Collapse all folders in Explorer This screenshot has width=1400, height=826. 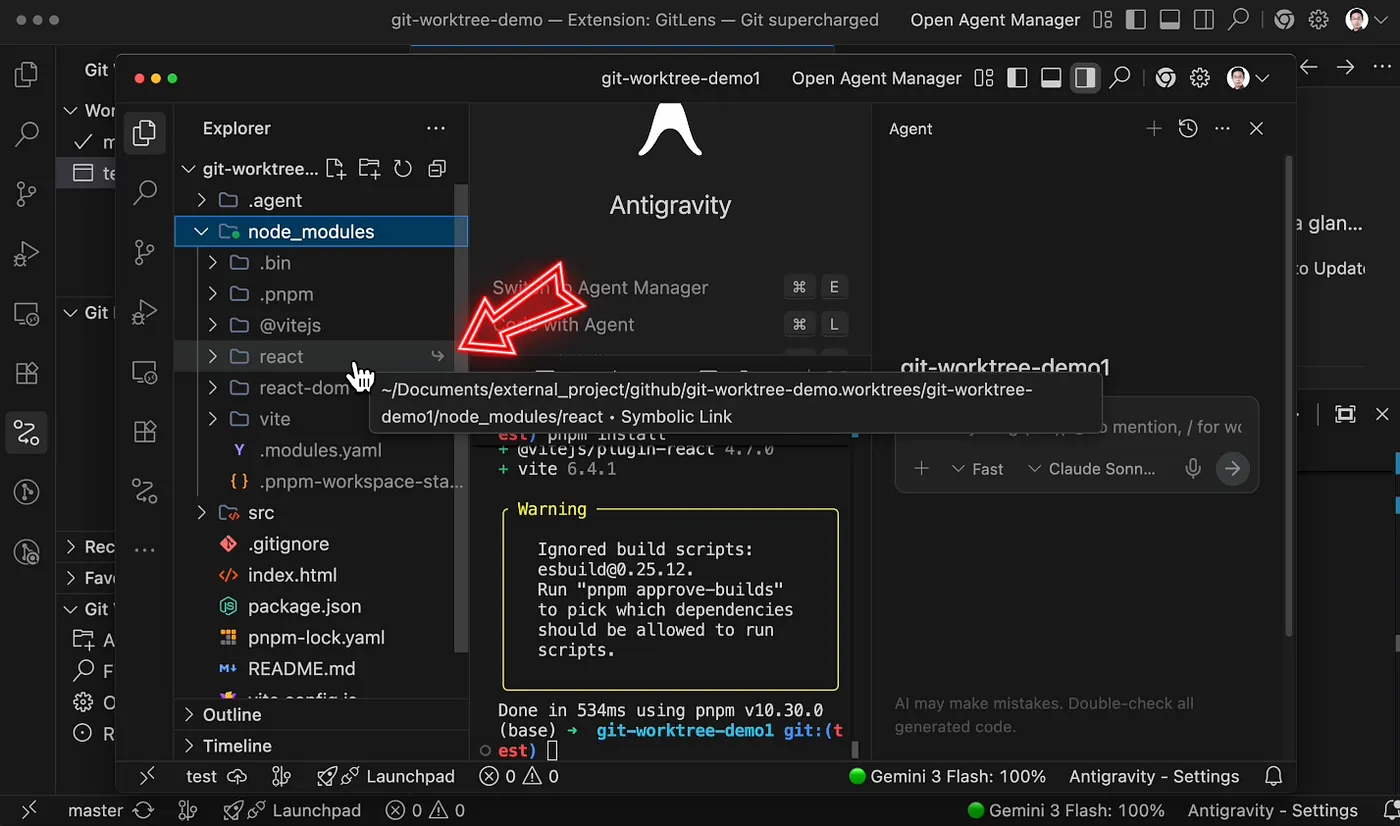click(437, 168)
